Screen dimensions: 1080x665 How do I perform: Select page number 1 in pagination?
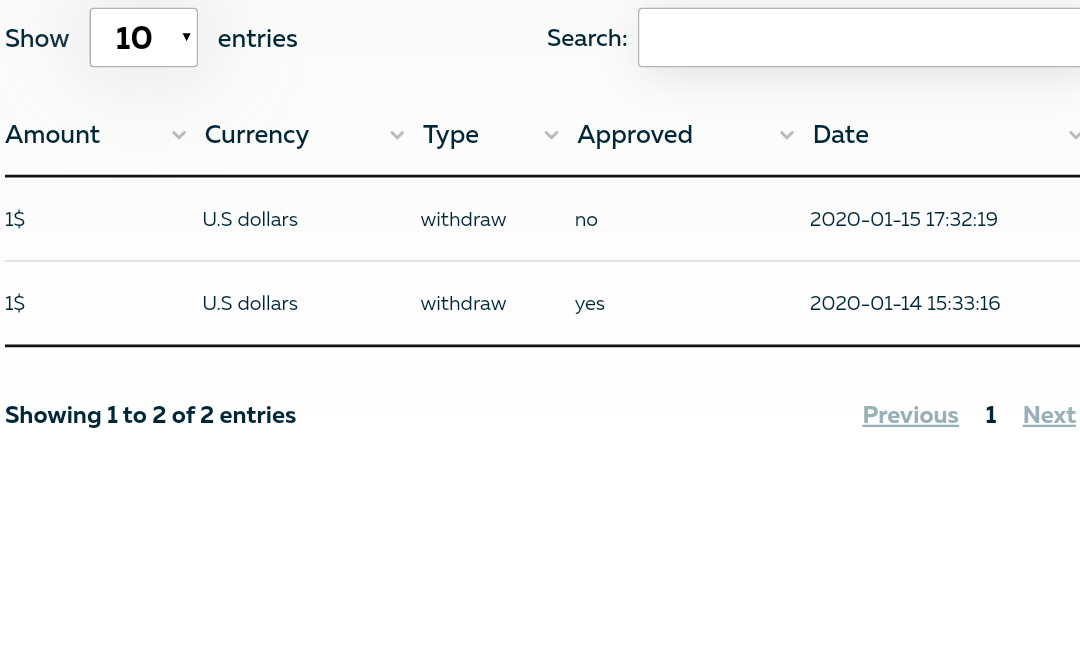[990, 415]
